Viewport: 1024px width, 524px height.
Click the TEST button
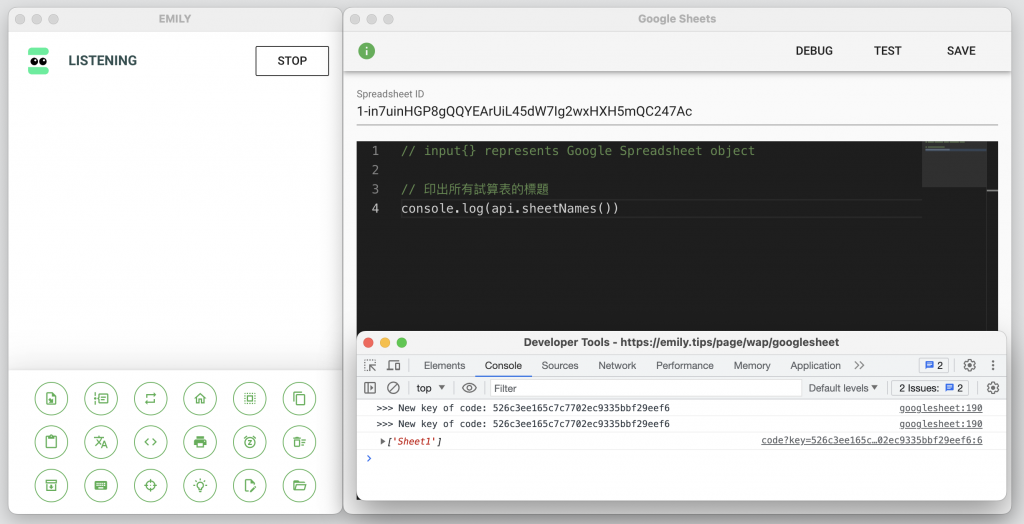click(x=888, y=51)
